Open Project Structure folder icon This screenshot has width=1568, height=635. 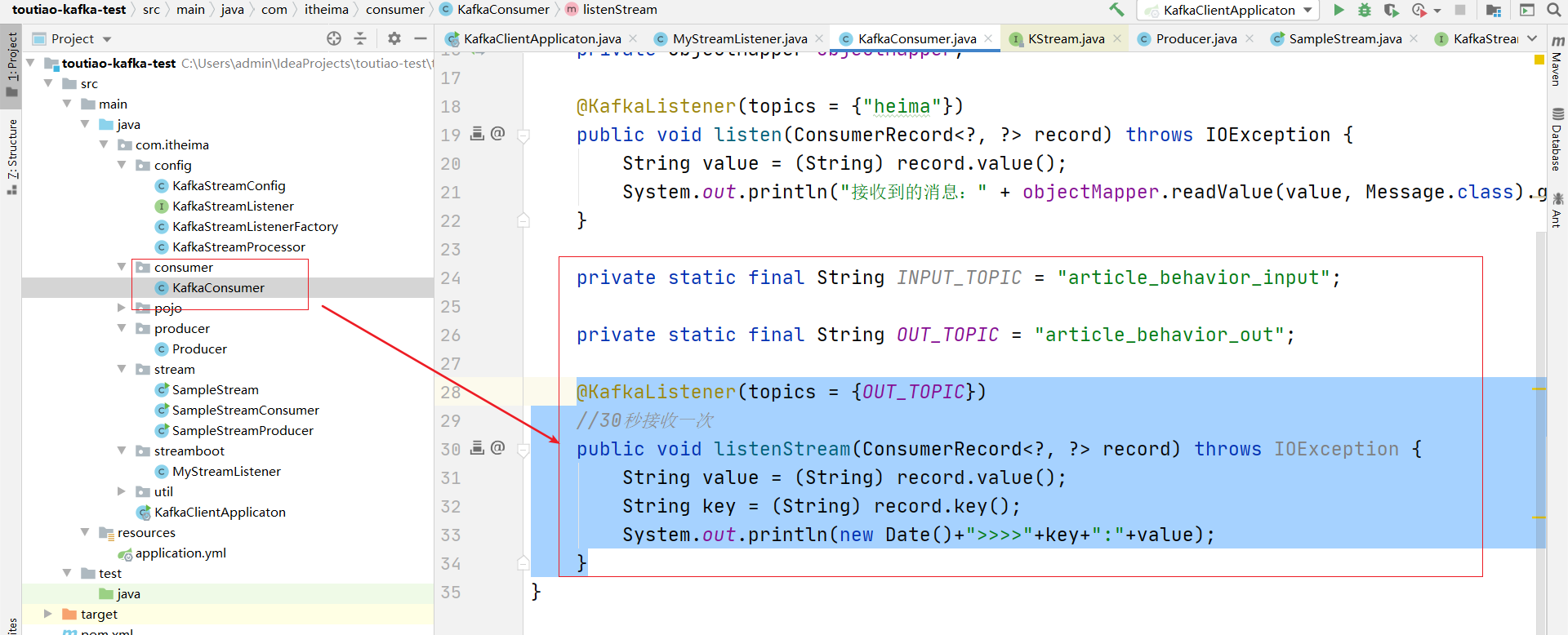(x=1494, y=10)
